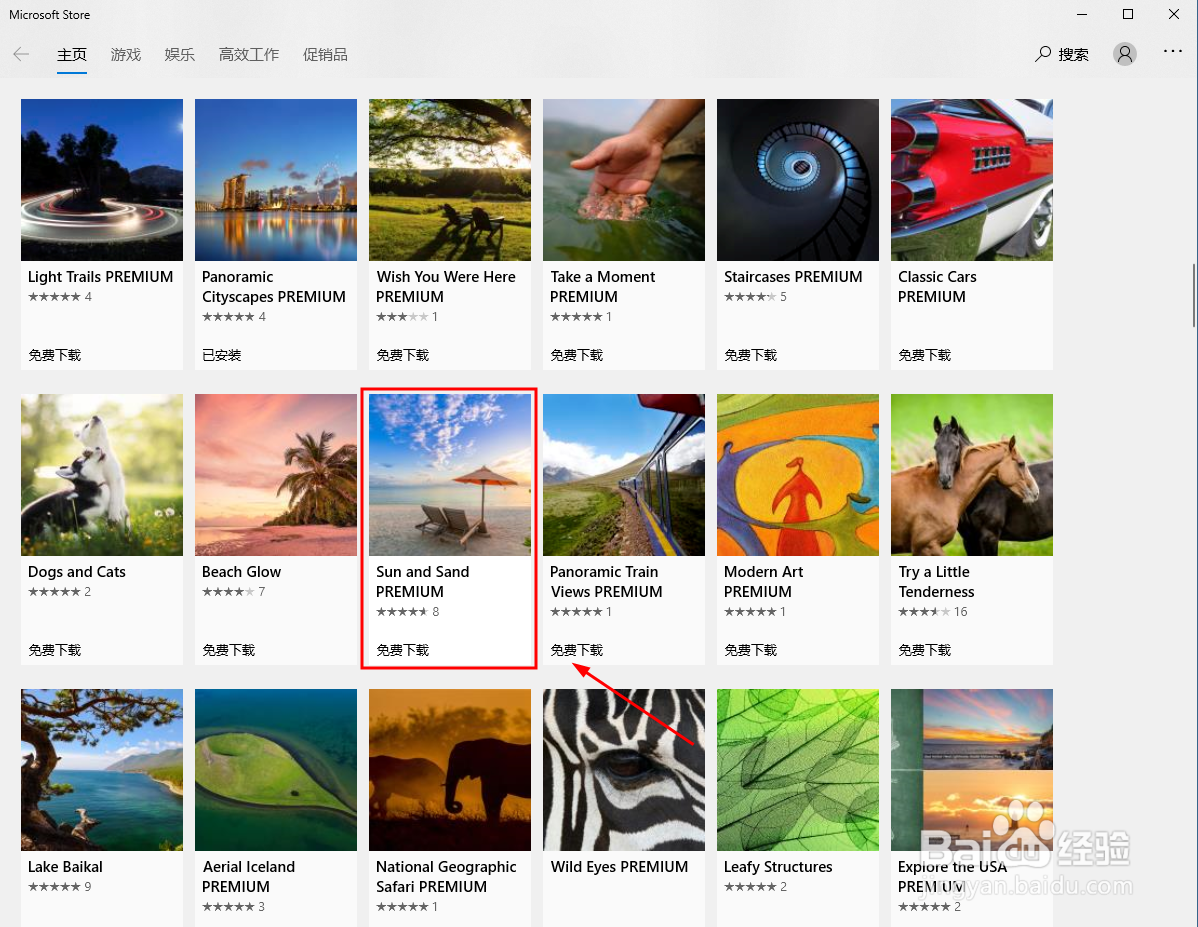This screenshot has height=927, width=1198.
Task: Open the 促销品 category
Action: pyautogui.click(x=325, y=55)
